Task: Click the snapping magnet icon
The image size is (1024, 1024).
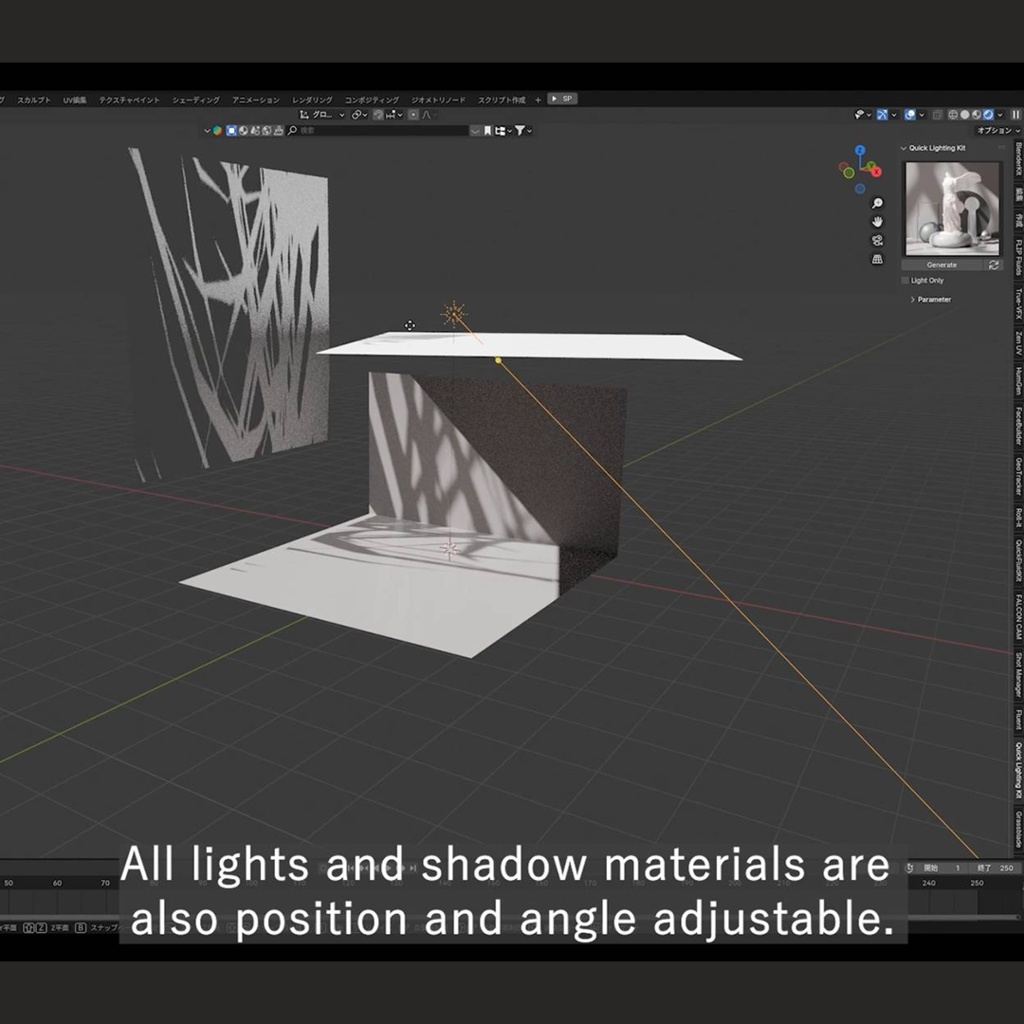Action: point(377,115)
